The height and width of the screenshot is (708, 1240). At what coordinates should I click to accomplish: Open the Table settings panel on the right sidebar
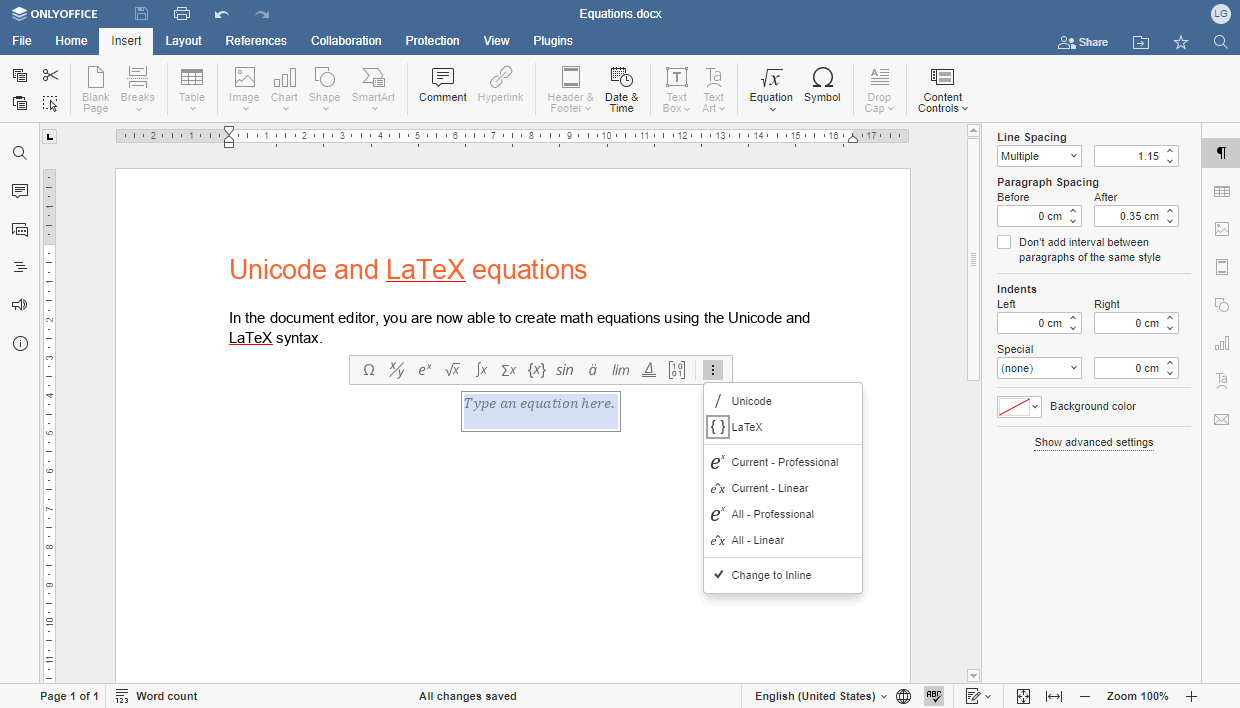coord(1221,191)
